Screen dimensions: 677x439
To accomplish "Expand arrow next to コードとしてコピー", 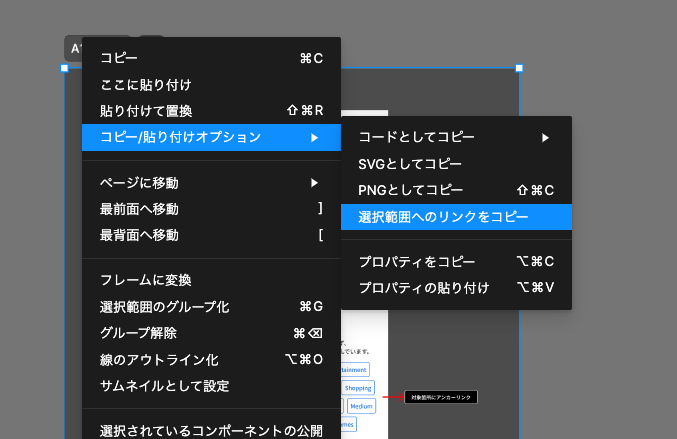I will (545, 138).
